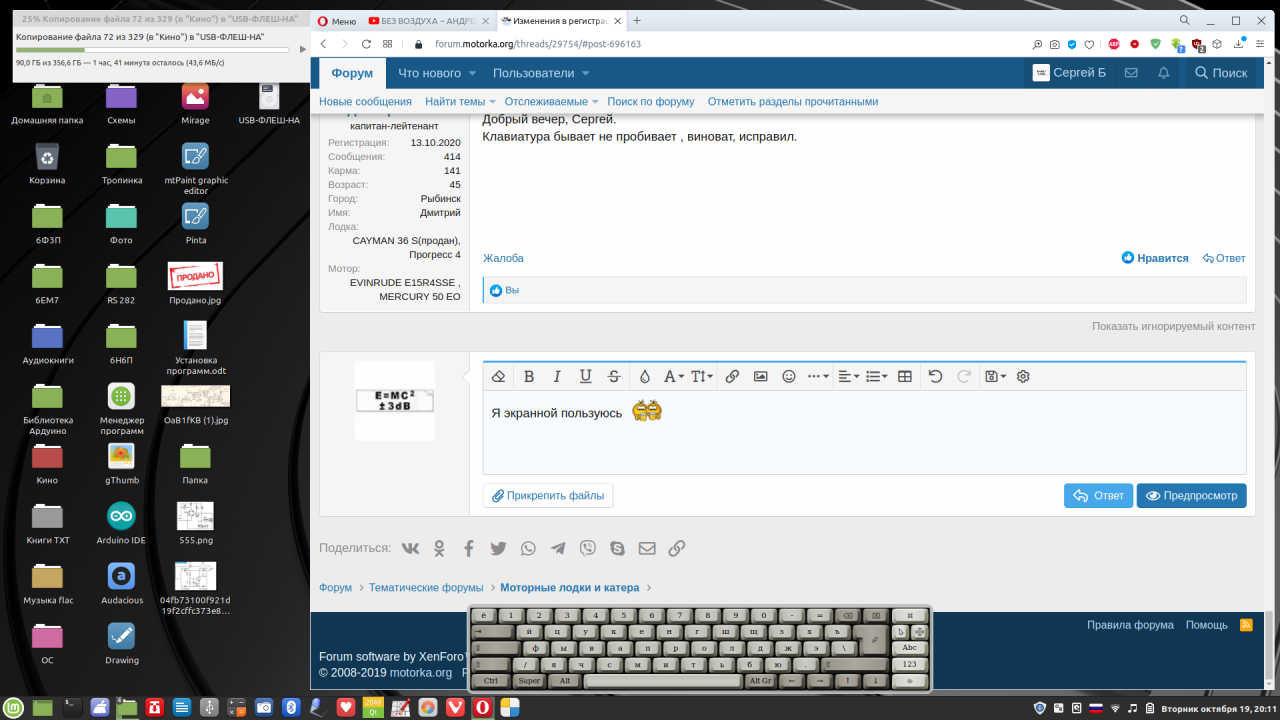Switch to the YouTube 'БЕЗ ВОЗДУХА' browser tab

(428, 20)
